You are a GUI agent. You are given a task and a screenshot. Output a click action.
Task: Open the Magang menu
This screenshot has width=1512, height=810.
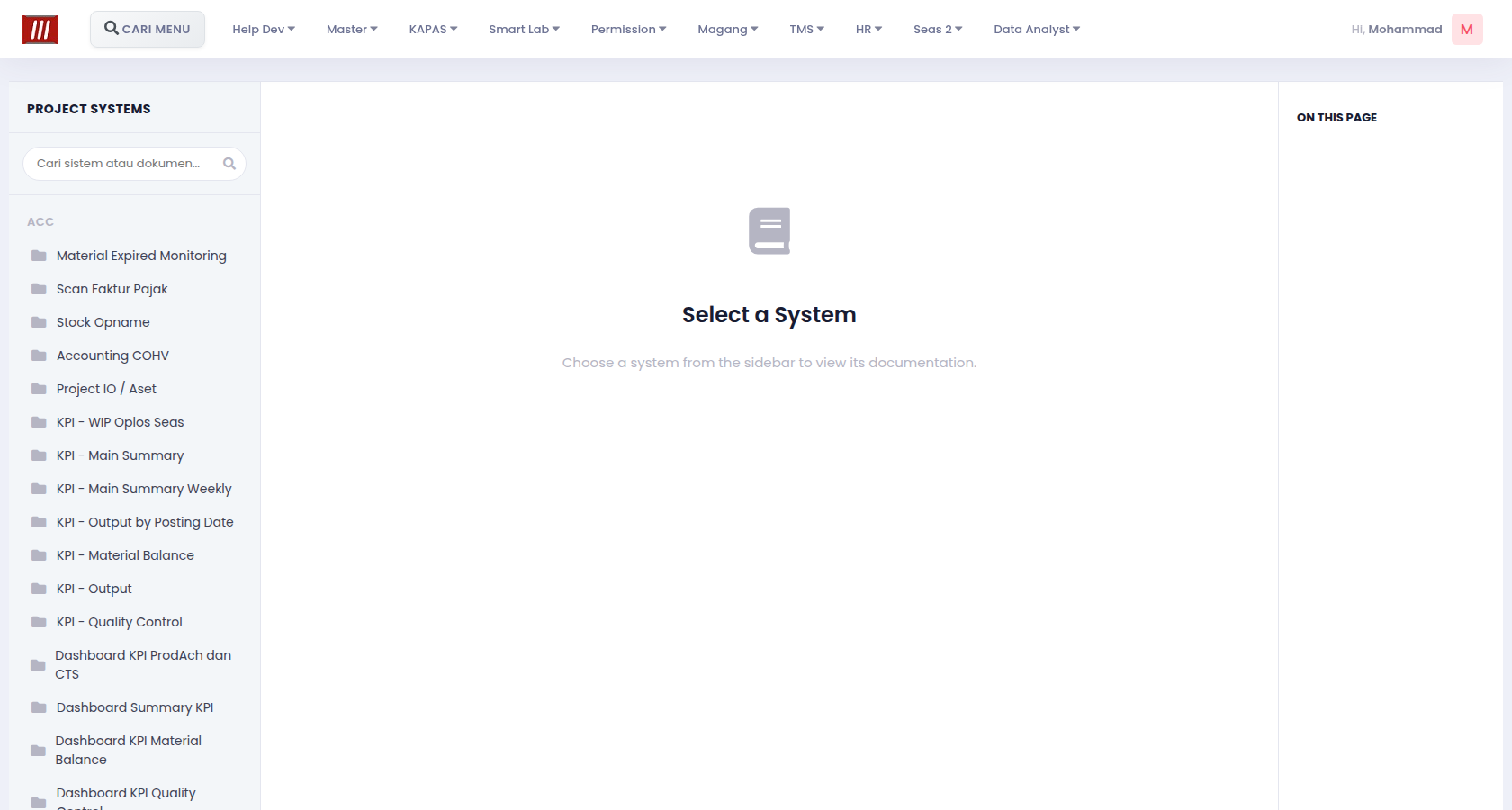(x=727, y=30)
